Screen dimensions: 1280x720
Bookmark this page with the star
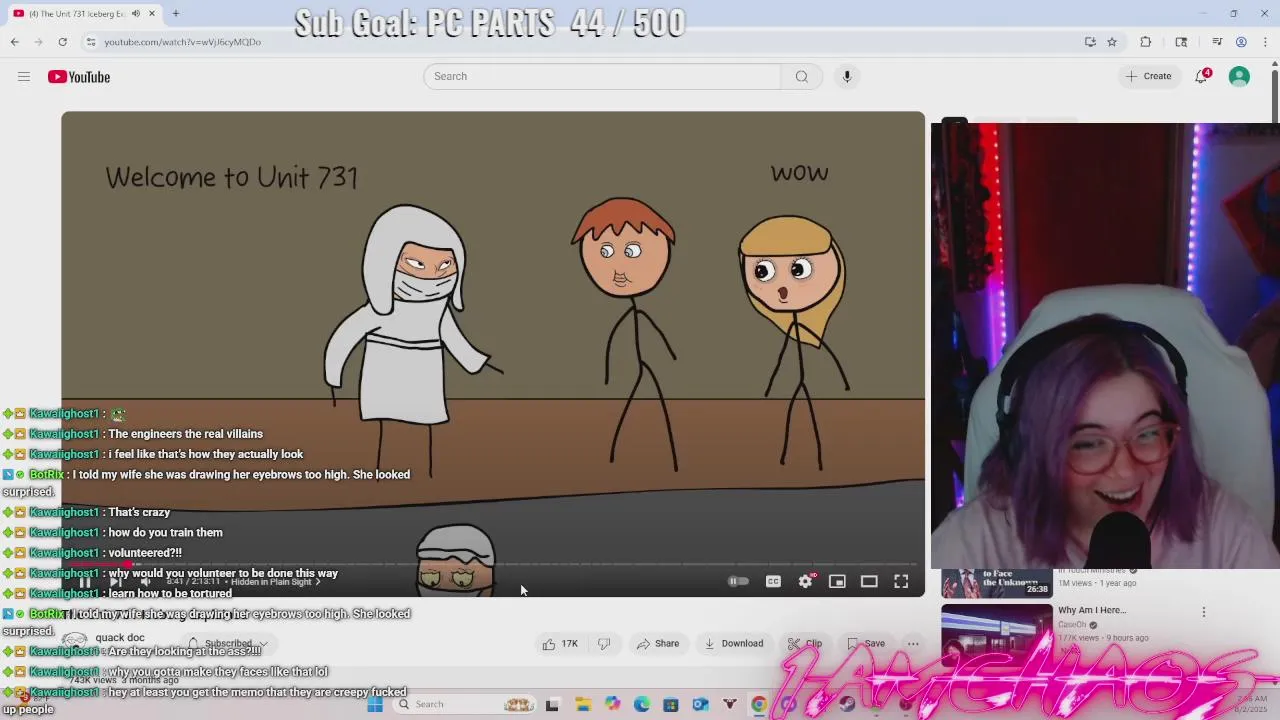(x=1112, y=42)
